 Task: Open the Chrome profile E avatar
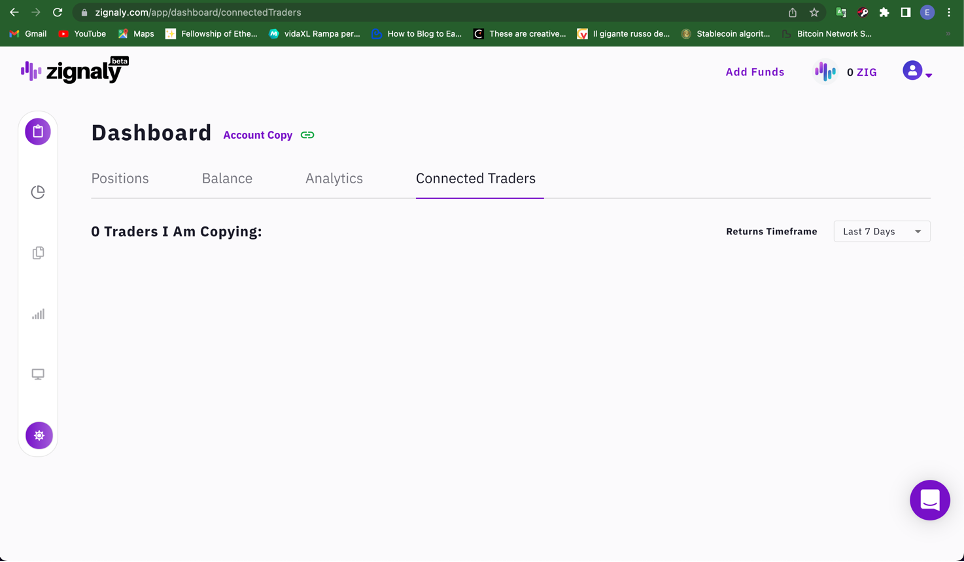point(927,12)
